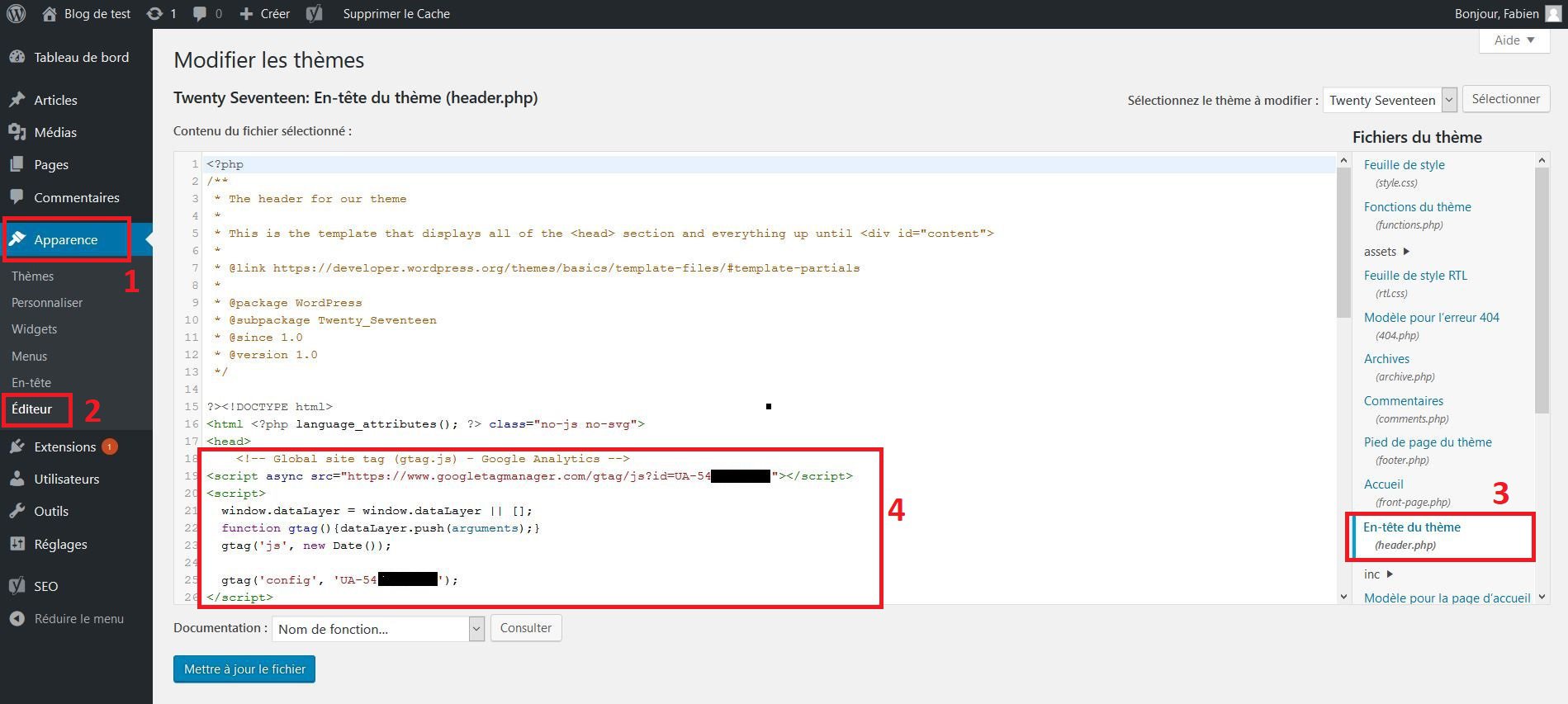The image size is (1568, 704).
Task: Click Mettre à jour le fichier button
Action: [x=244, y=669]
